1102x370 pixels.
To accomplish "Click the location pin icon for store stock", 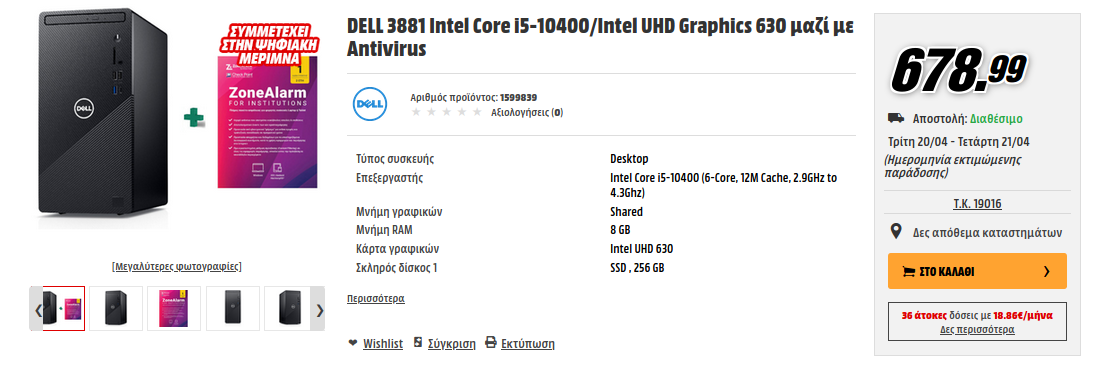I will coord(896,231).
